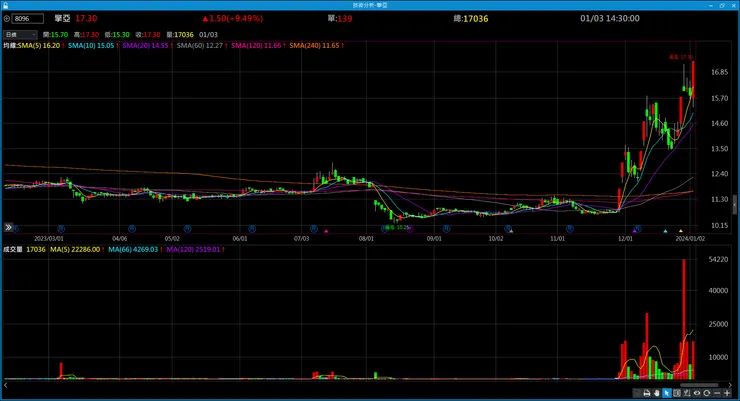Click the white triangle marker near 10/02

click(x=511, y=231)
